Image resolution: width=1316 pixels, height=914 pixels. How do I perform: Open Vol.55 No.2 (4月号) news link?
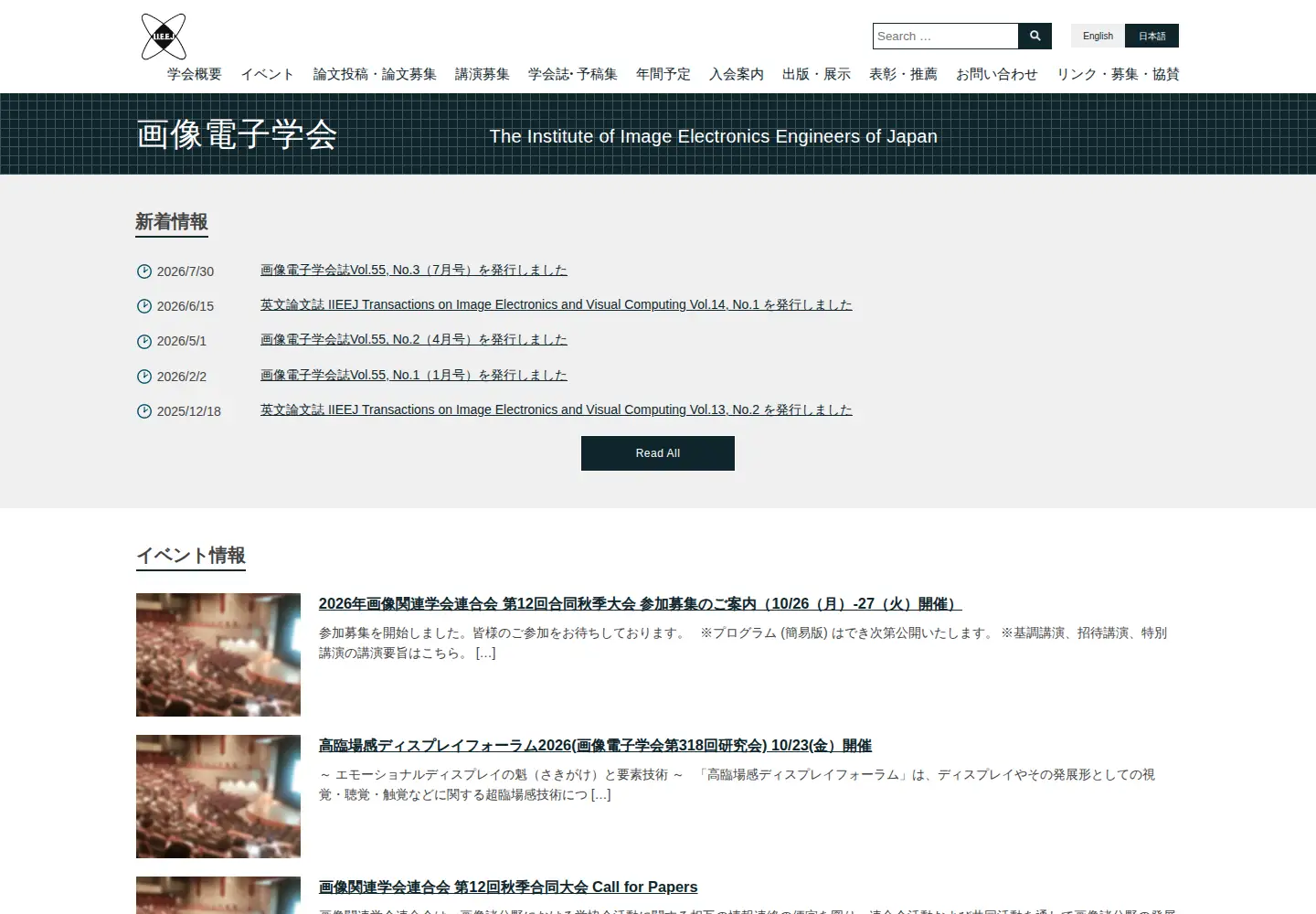tap(414, 339)
